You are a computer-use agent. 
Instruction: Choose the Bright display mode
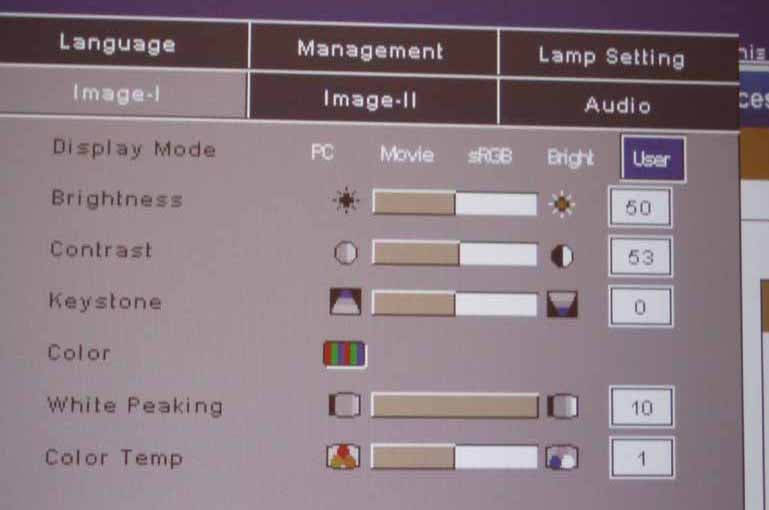[x=570, y=158]
